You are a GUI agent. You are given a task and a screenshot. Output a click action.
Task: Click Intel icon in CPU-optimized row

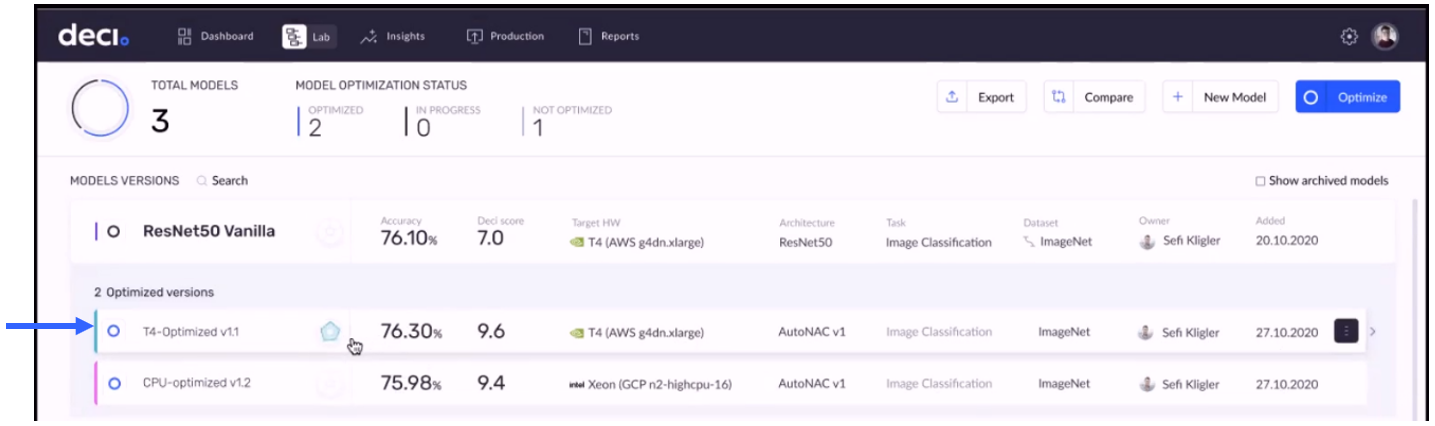pyautogui.click(x=576, y=384)
